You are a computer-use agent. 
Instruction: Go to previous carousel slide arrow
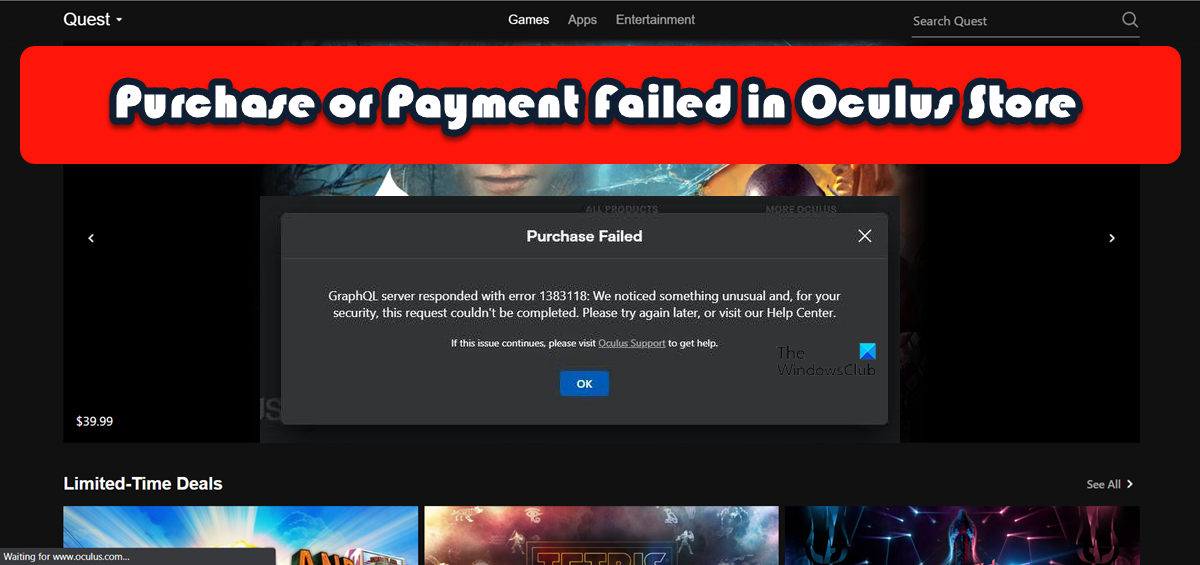click(x=91, y=238)
